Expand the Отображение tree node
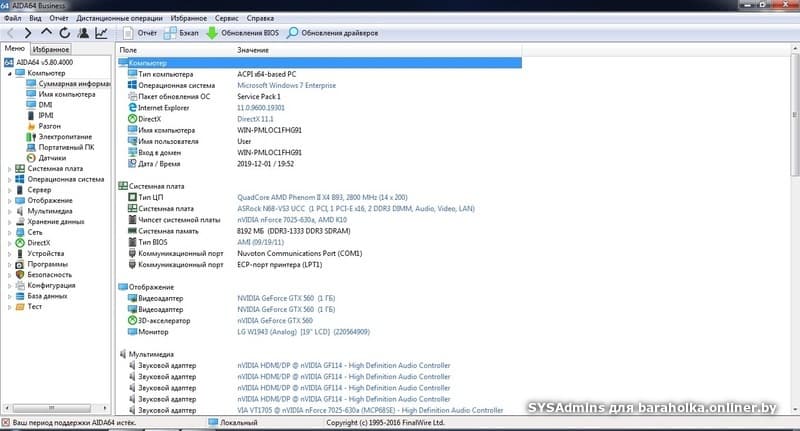This screenshot has width=800, height=431. [9, 200]
